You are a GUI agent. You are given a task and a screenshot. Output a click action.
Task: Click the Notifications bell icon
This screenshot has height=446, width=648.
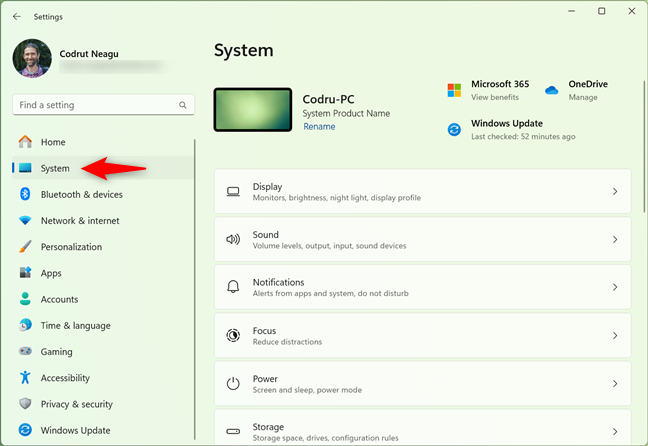pyautogui.click(x=233, y=287)
